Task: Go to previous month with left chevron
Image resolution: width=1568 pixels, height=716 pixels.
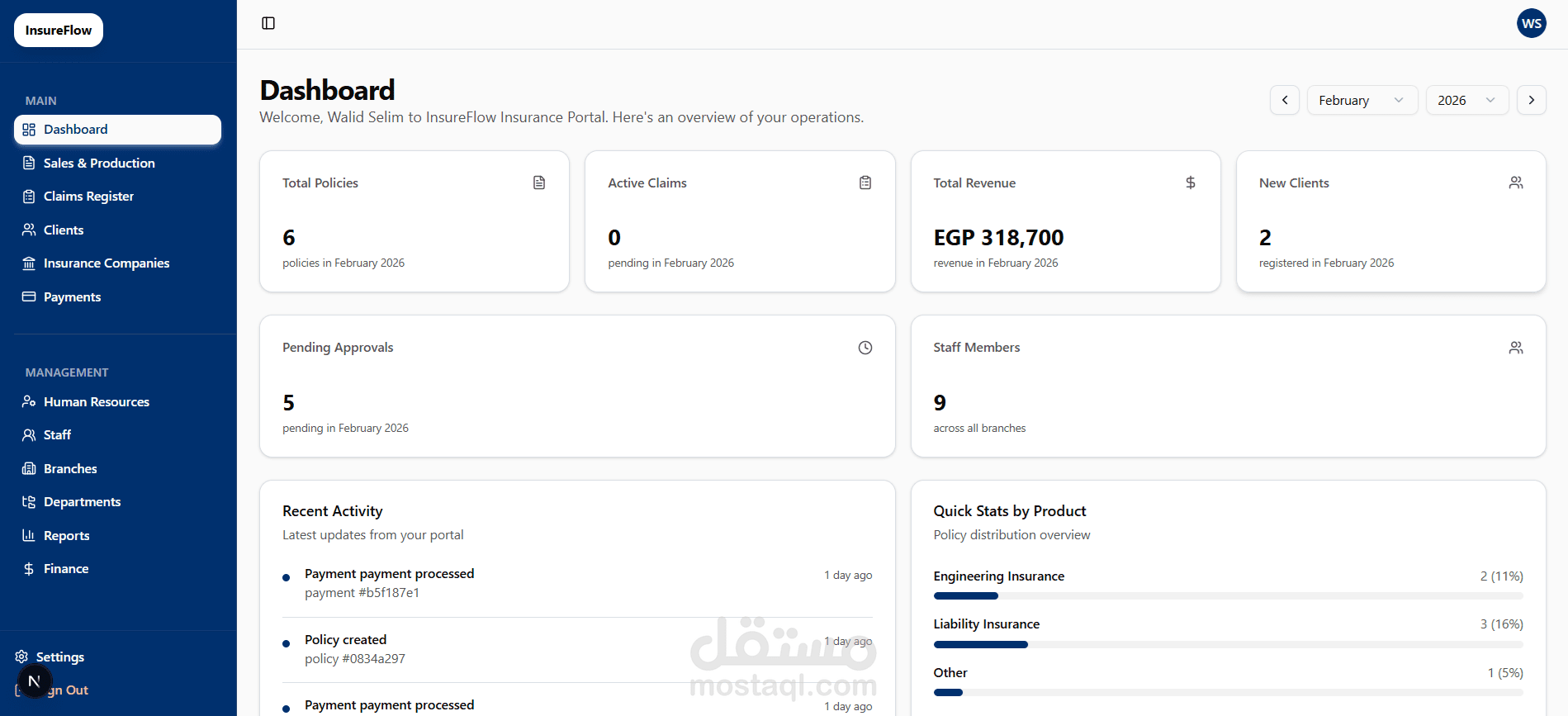Action: point(1284,100)
